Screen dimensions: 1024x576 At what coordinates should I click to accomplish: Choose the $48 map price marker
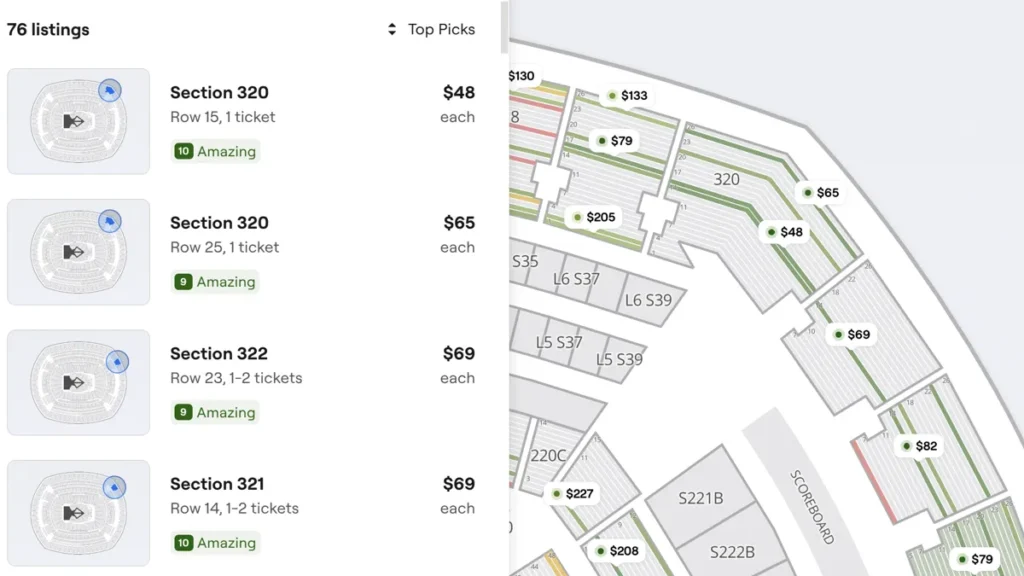[784, 232]
